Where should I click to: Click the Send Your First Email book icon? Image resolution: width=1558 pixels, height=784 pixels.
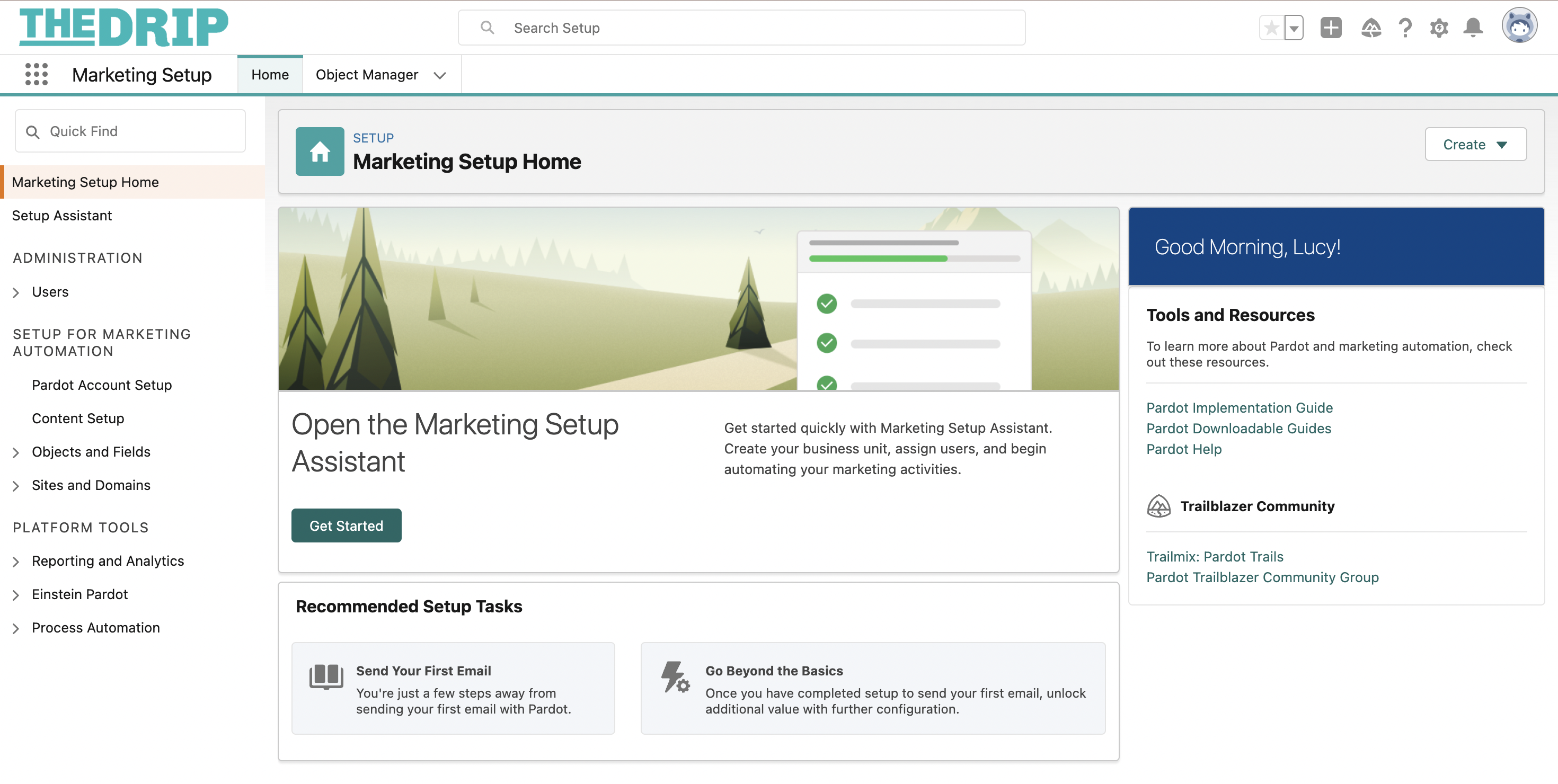coord(326,677)
